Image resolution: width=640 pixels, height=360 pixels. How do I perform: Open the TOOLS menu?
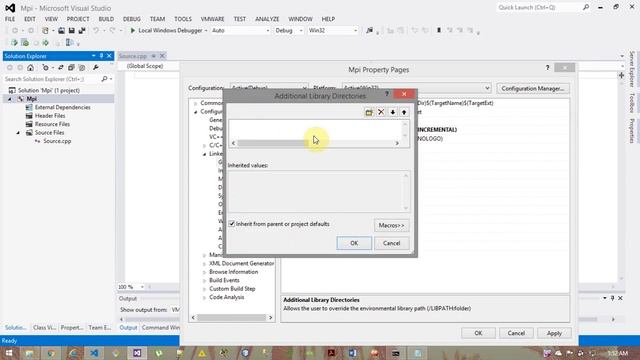coord(182,19)
